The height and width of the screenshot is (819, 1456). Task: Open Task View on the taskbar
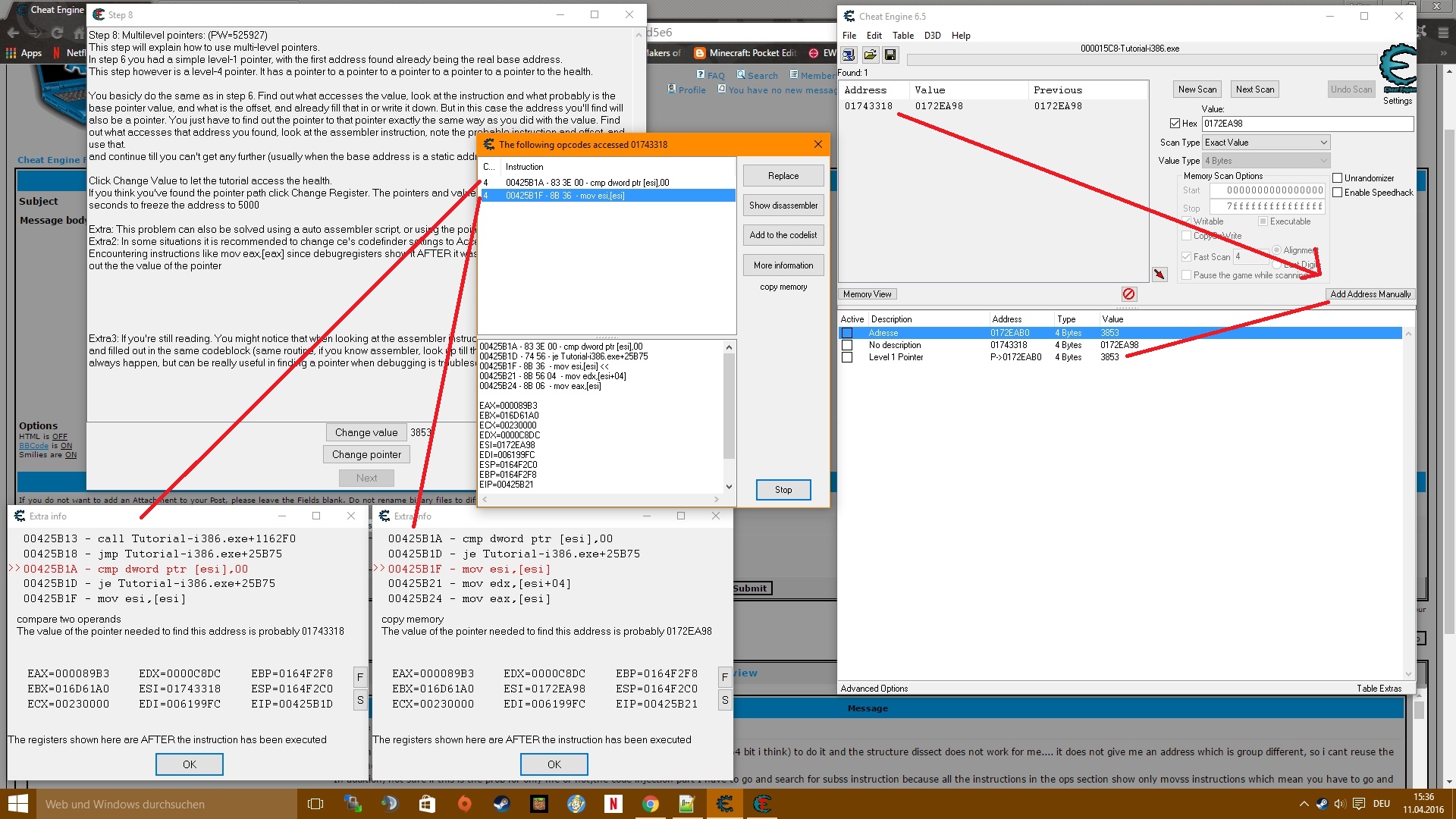pos(315,804)
